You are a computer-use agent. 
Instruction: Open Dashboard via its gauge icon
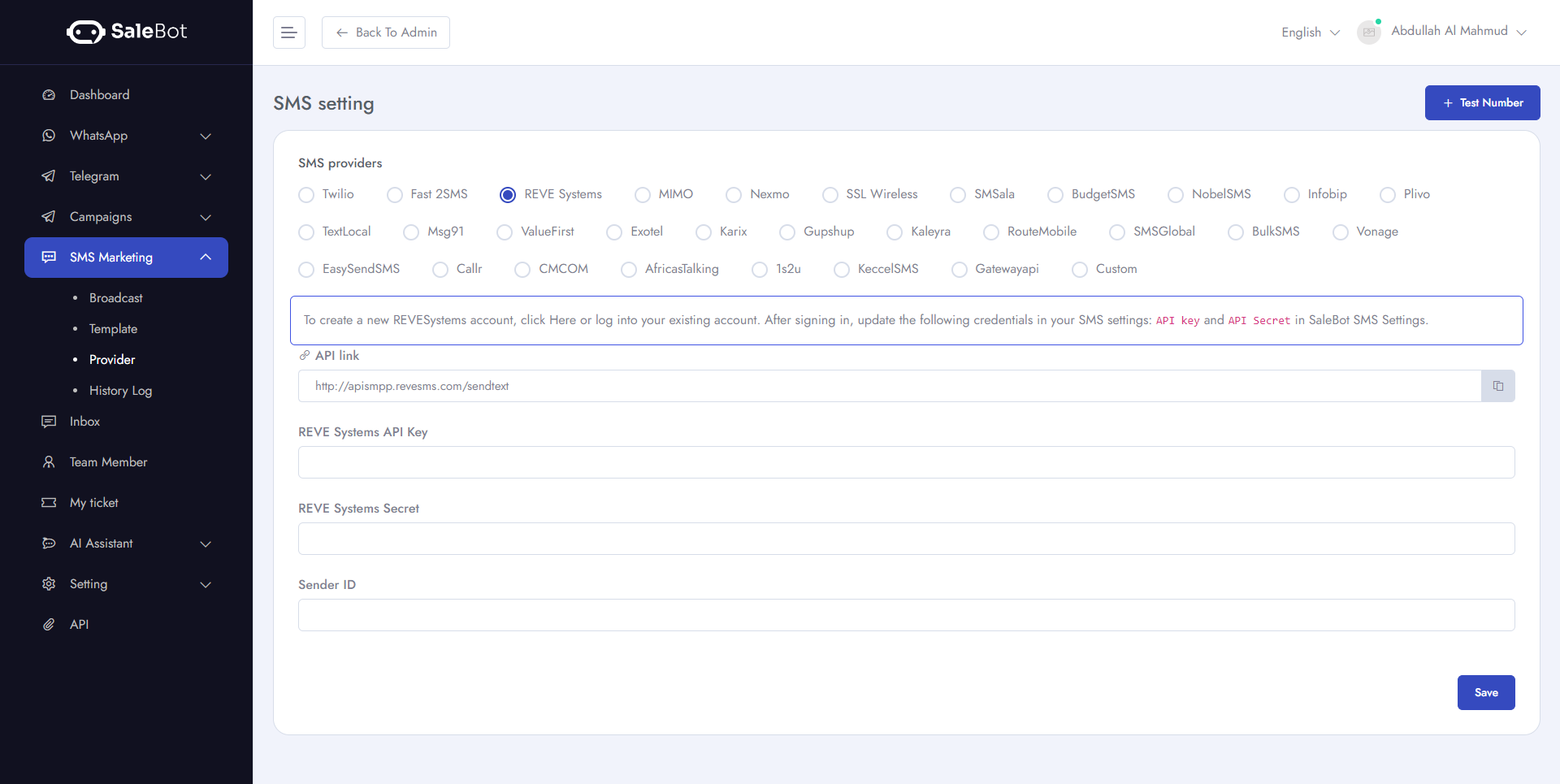point(49,95)
